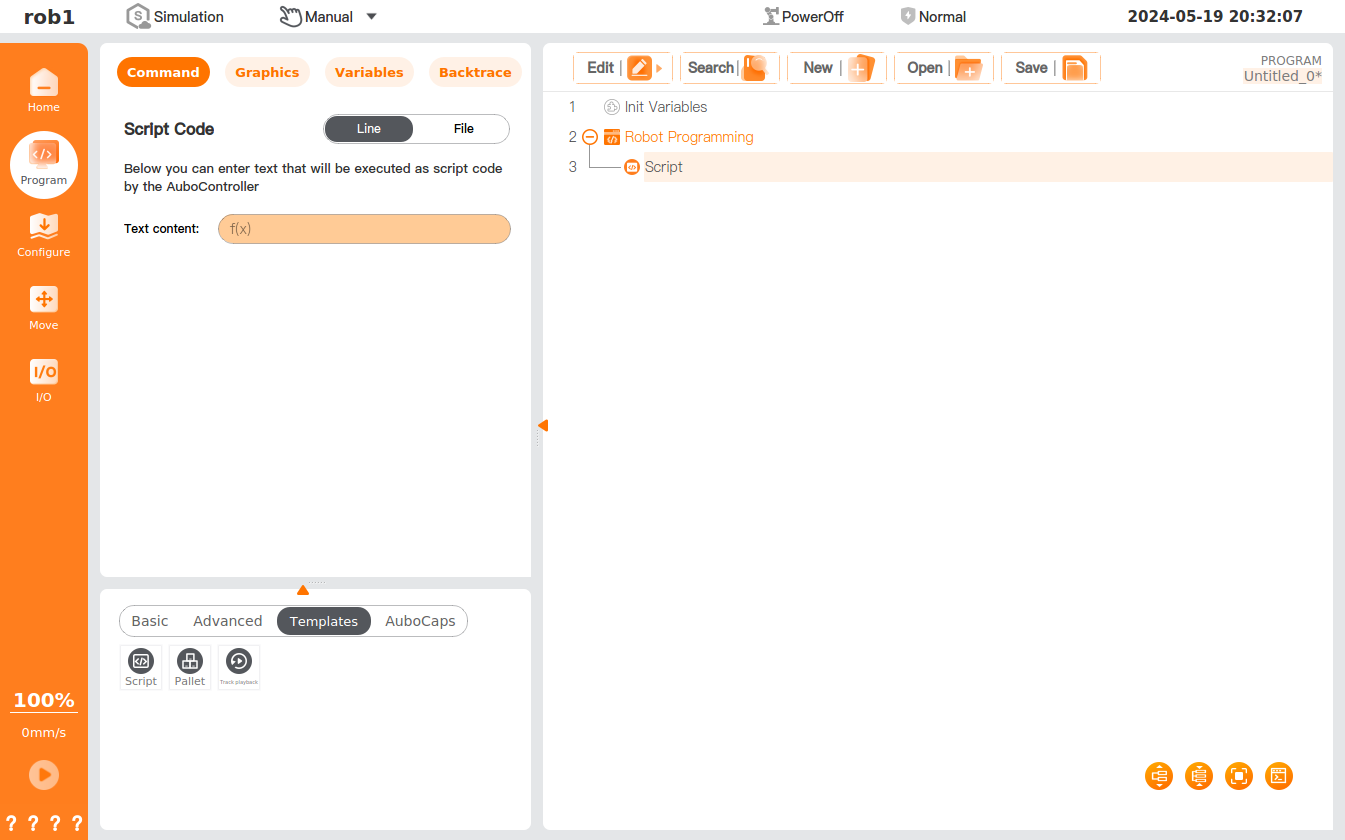The width and height of the screenshot is (1345, 840).
Task: Select Line script code mode
Action: click(x=369, y=129)
